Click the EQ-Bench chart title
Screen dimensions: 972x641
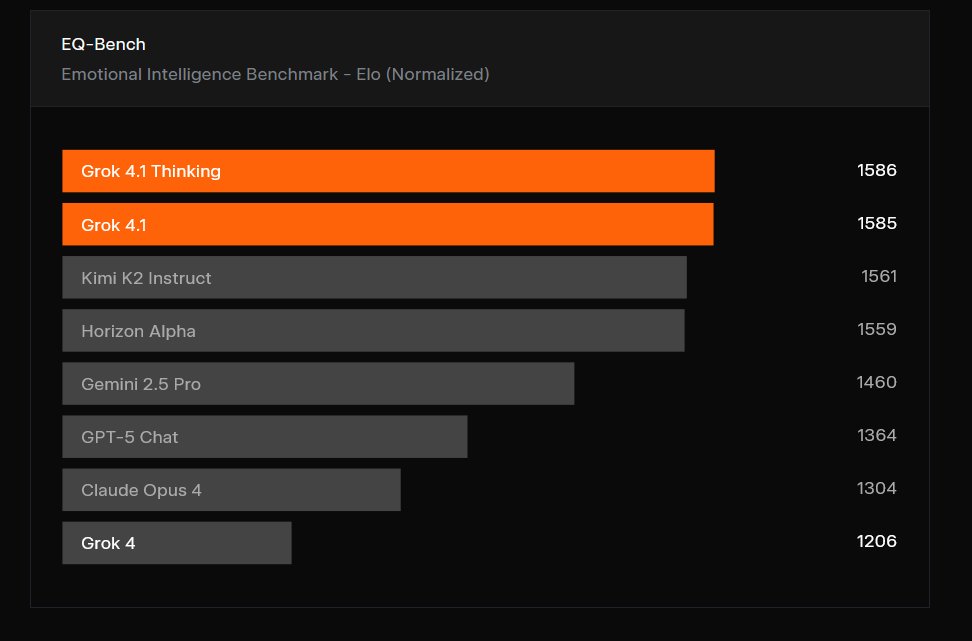(103, 44)
